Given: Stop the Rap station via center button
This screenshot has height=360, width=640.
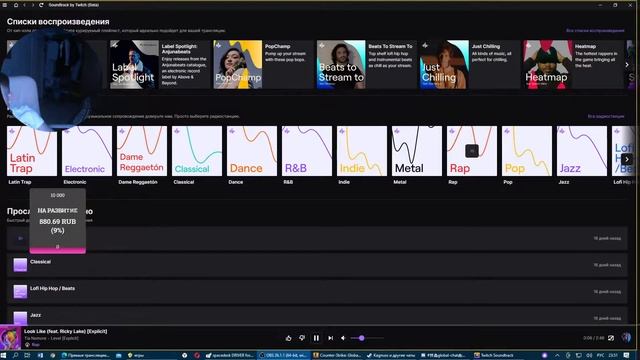Looking at the screenshot, I should pos(472,151).
